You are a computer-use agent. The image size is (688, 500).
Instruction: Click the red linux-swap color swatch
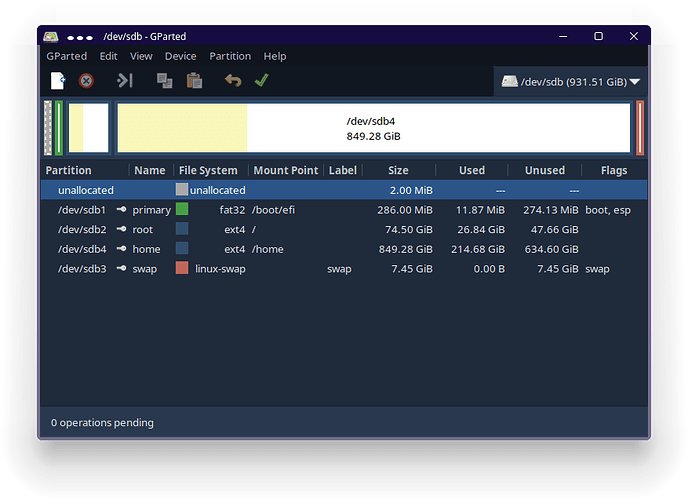(x=182, y=269)
